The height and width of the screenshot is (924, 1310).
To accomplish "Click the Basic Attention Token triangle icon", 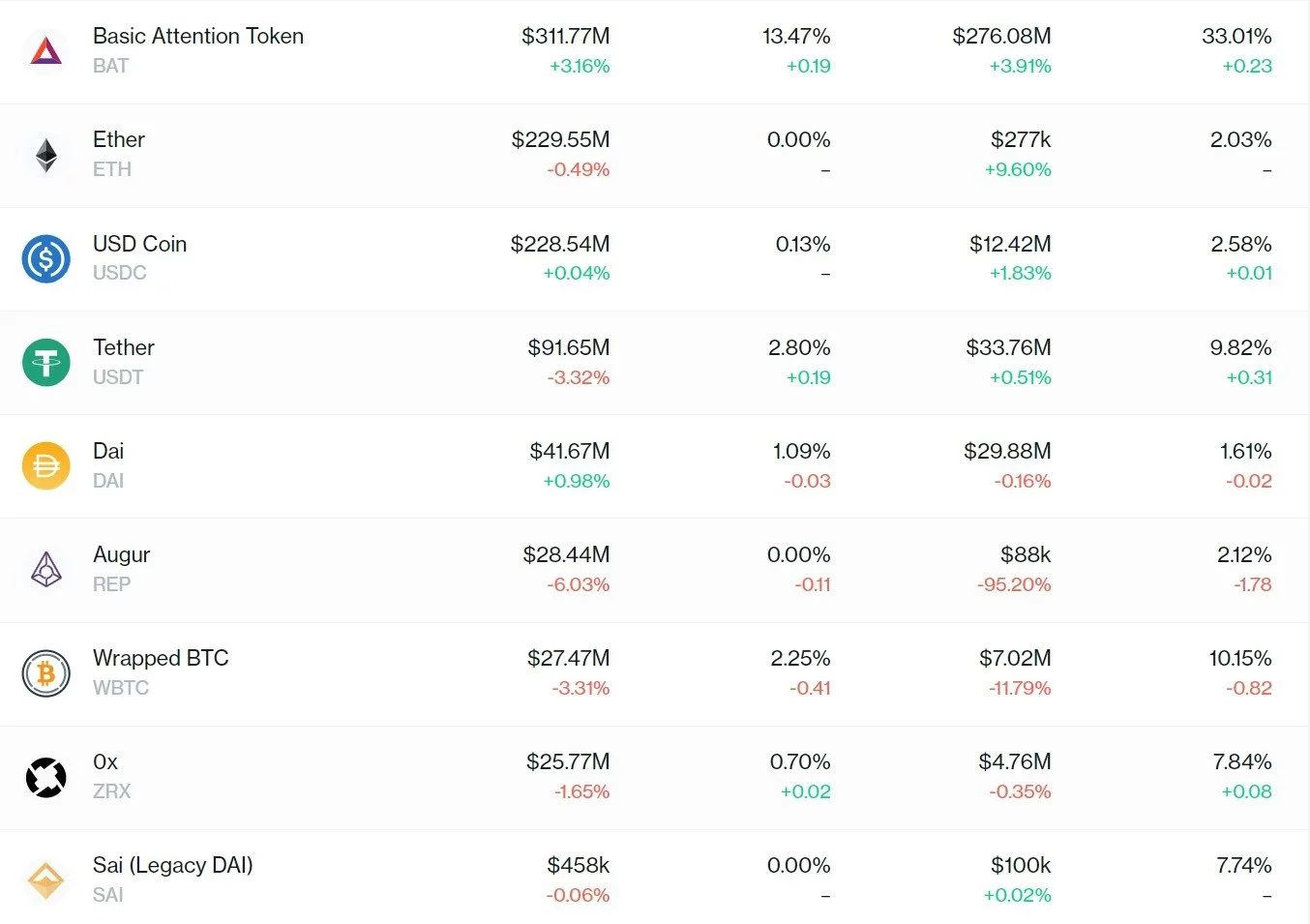I will (x=45, y=51).
